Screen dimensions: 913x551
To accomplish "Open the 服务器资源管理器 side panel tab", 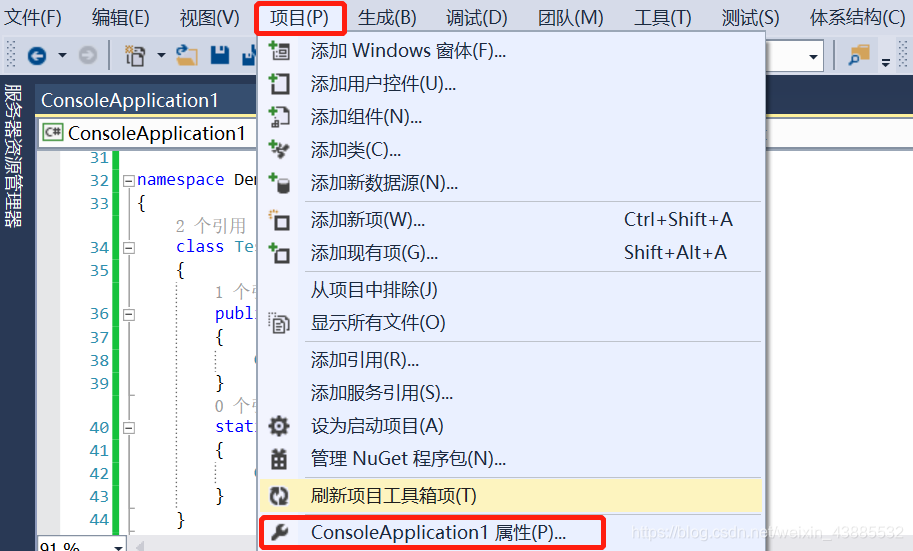I will (x=13, y=156).
